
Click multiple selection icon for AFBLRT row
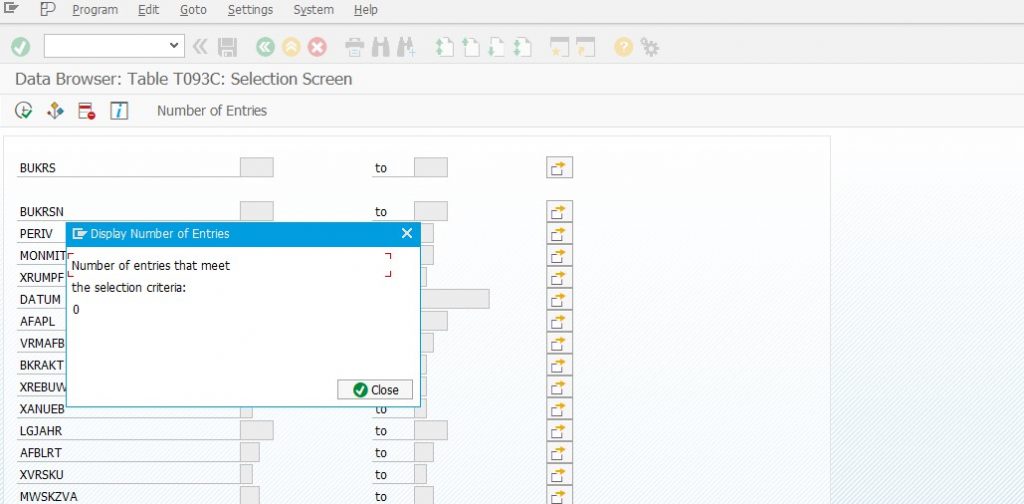tap(559, 453)
